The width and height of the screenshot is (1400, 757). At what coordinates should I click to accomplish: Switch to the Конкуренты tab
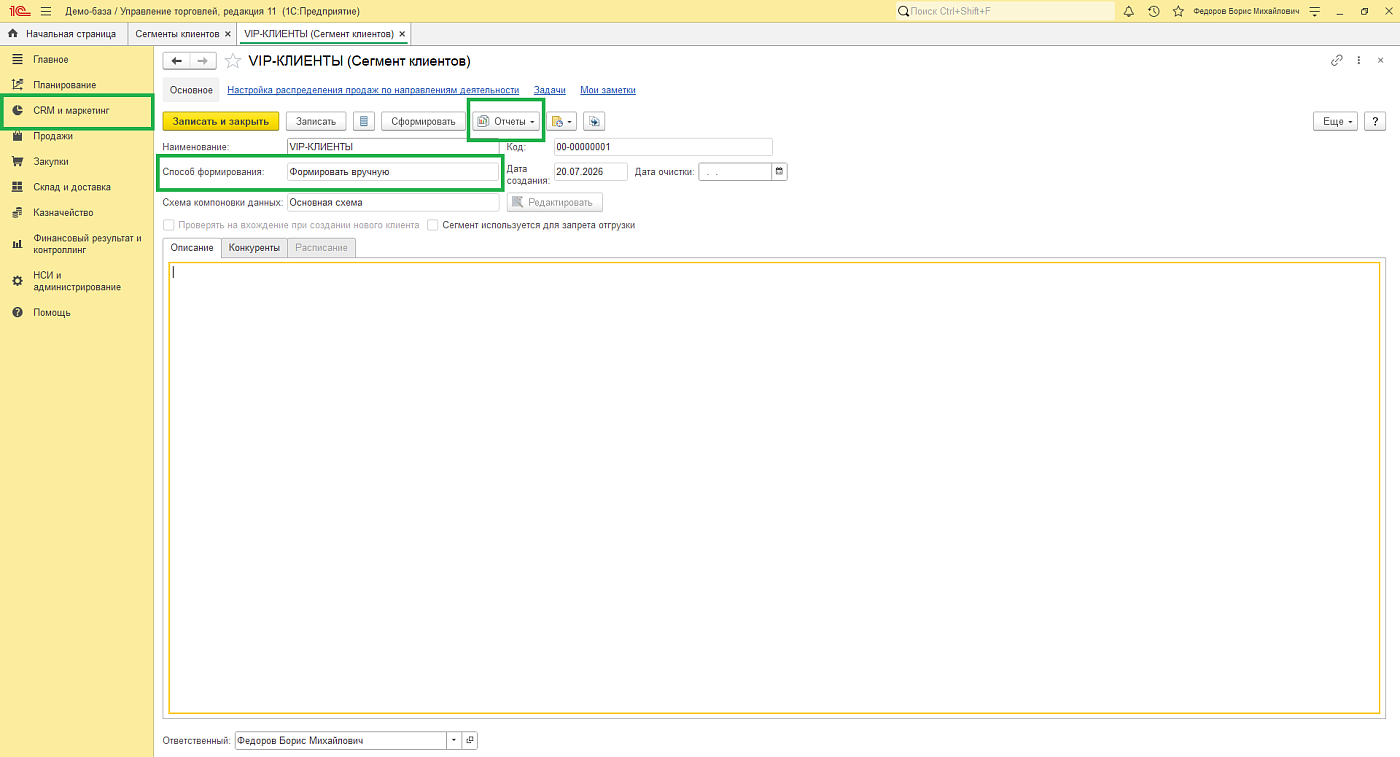[x=254, y=247]
